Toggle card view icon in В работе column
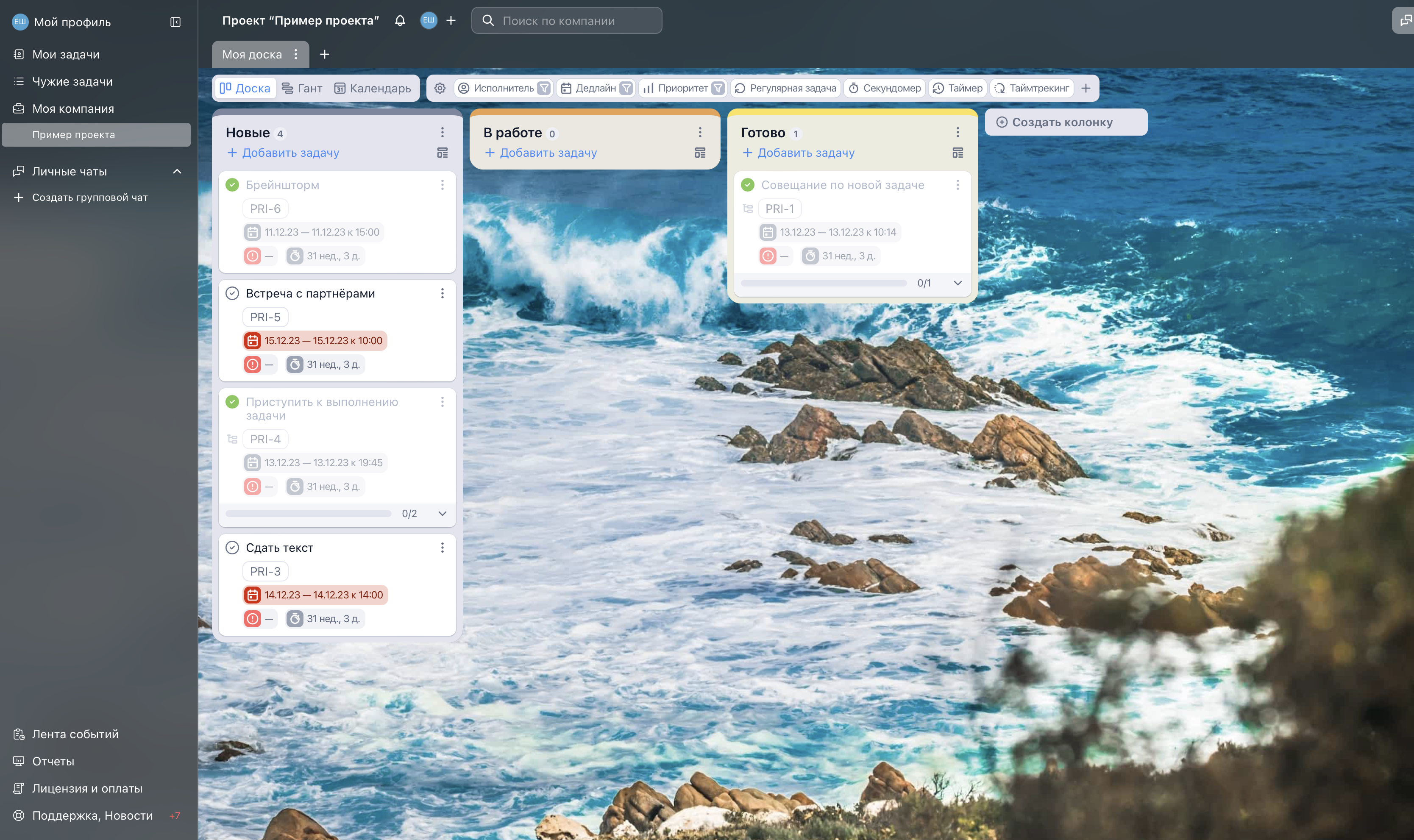This screenshot has width=1414, height=840. tap(700, 153)
